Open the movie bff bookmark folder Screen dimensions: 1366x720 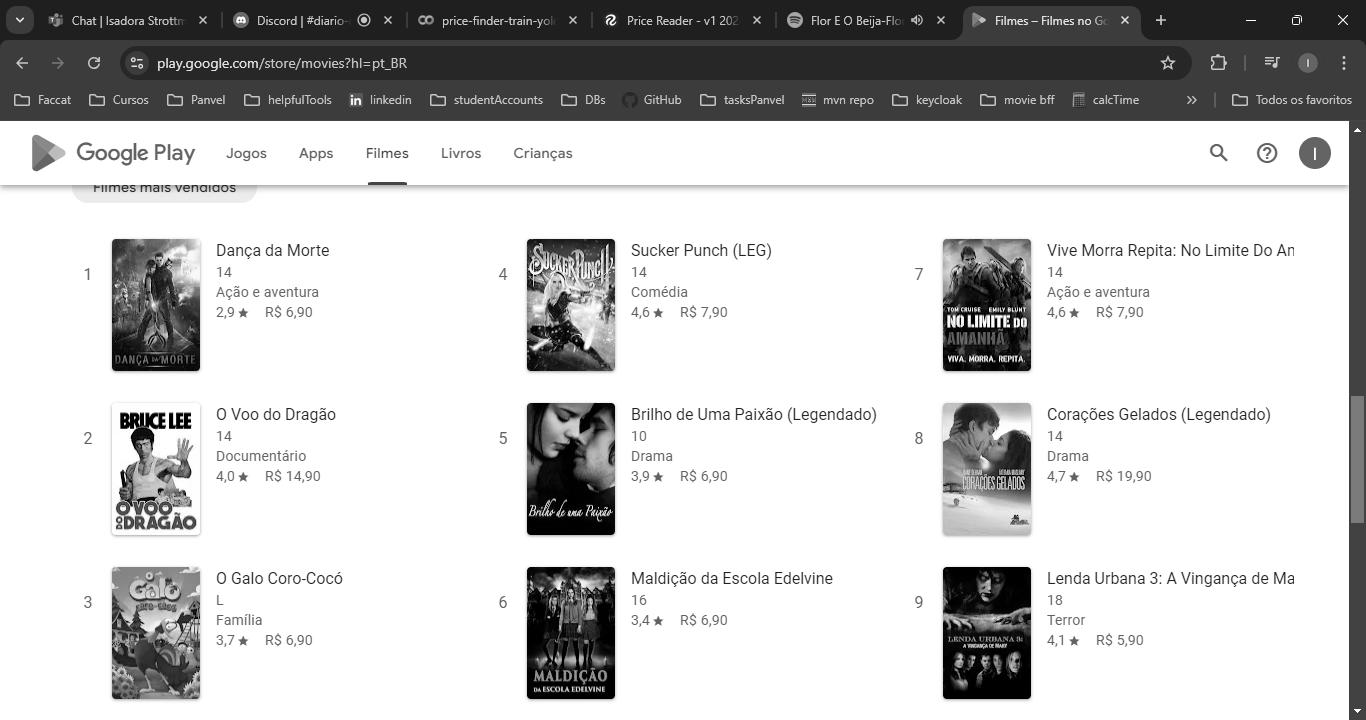coord(1018,100)
